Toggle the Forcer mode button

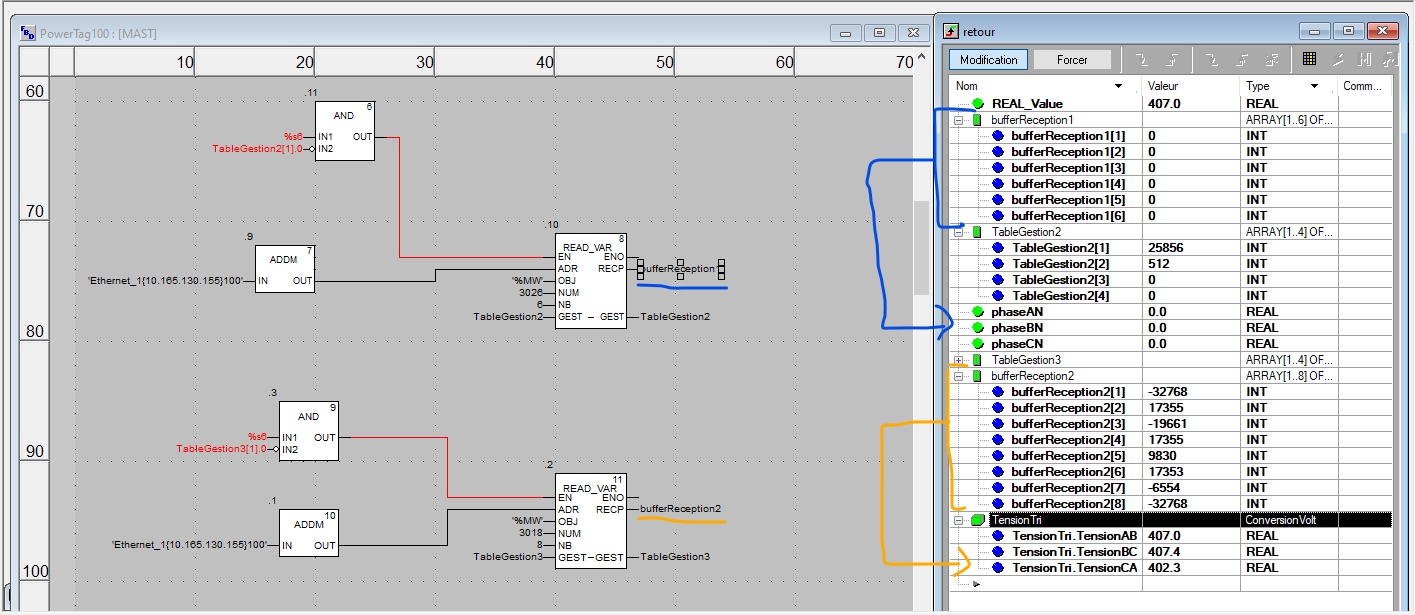(1072, 60)
